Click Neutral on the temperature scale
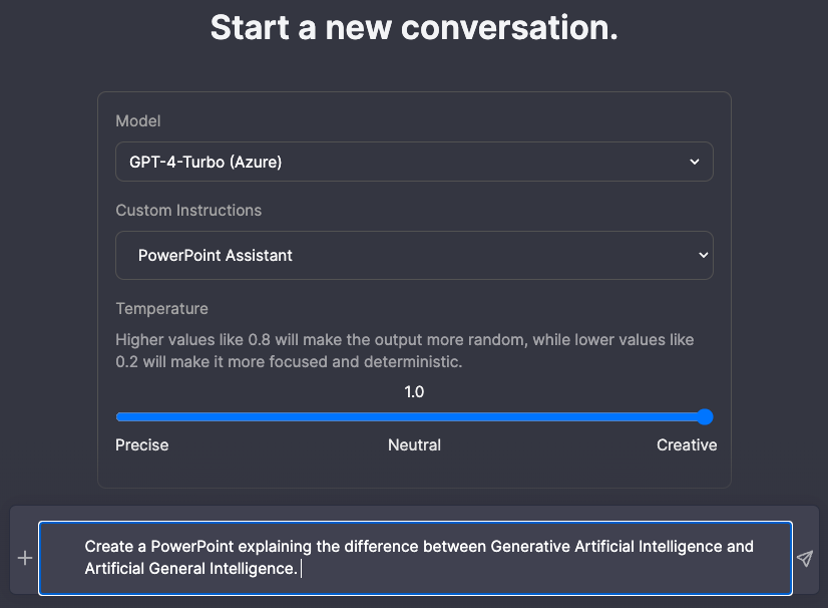 pos(414,445)
